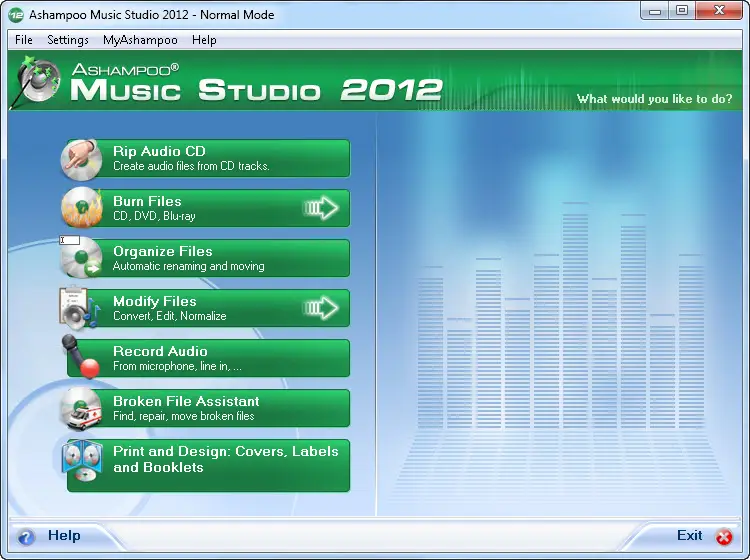Minimize the Ashampoo Music Studio window
Viewport: 750px width, 560px height.
tap(655, 11)
